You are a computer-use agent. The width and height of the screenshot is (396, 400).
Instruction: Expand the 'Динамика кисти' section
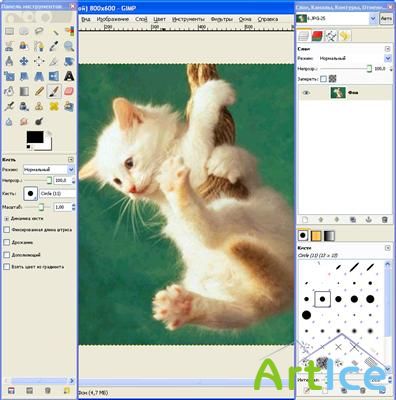click(x=6, y=219)
